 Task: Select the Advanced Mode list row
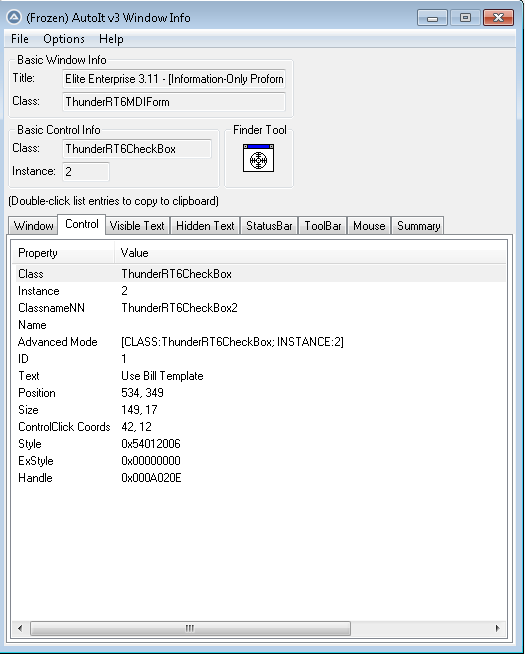tap(259, 342)
